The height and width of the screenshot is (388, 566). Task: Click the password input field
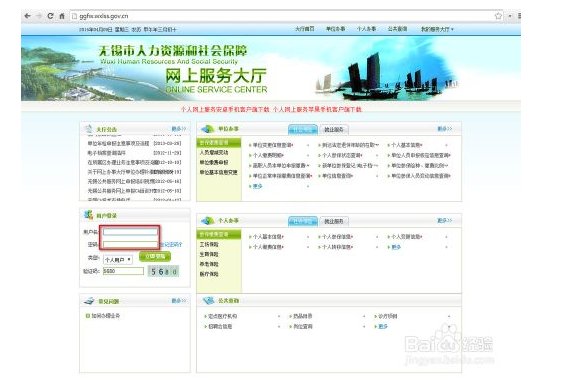(130, 244)
